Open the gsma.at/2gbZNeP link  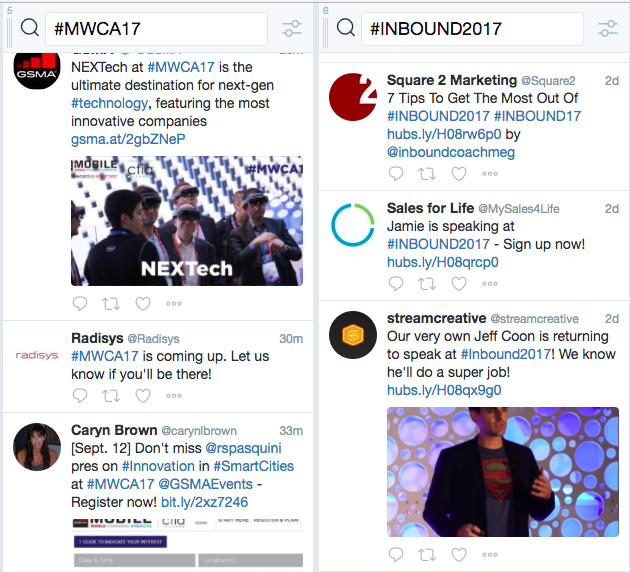click(128, 139)
